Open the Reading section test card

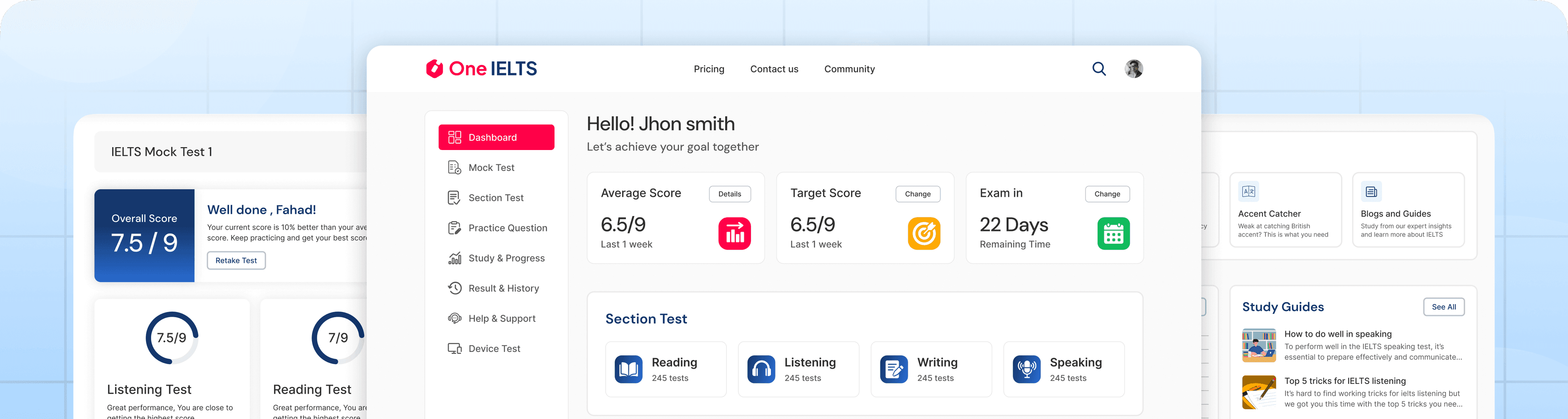click(665, 369)
